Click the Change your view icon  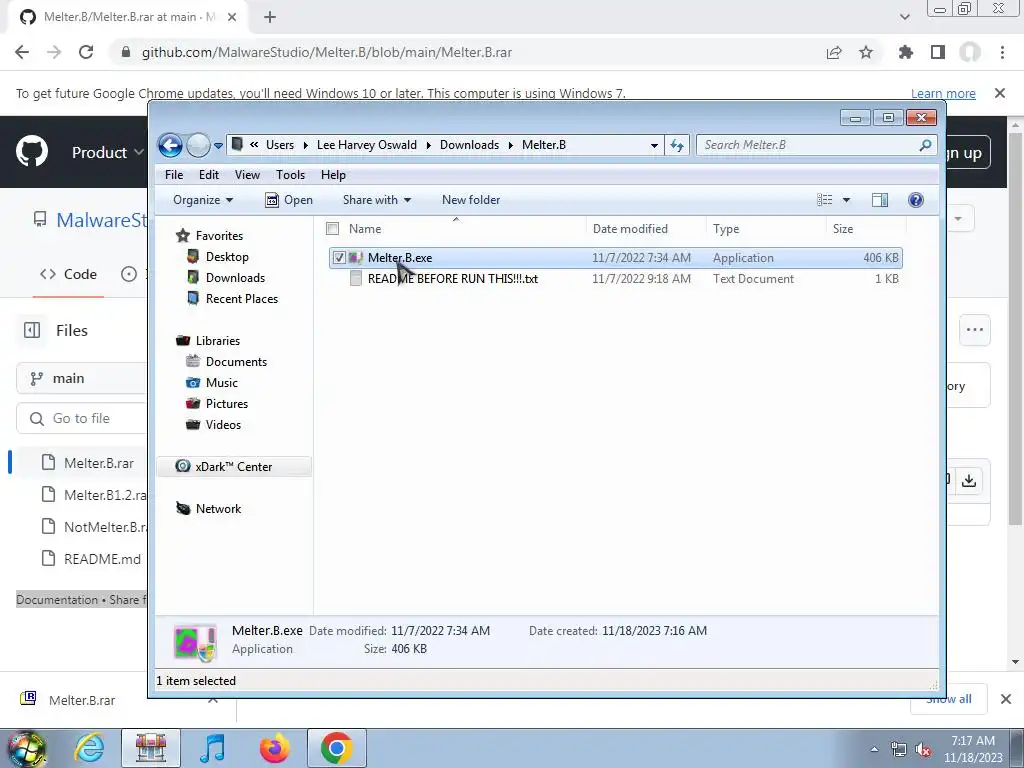825,200
